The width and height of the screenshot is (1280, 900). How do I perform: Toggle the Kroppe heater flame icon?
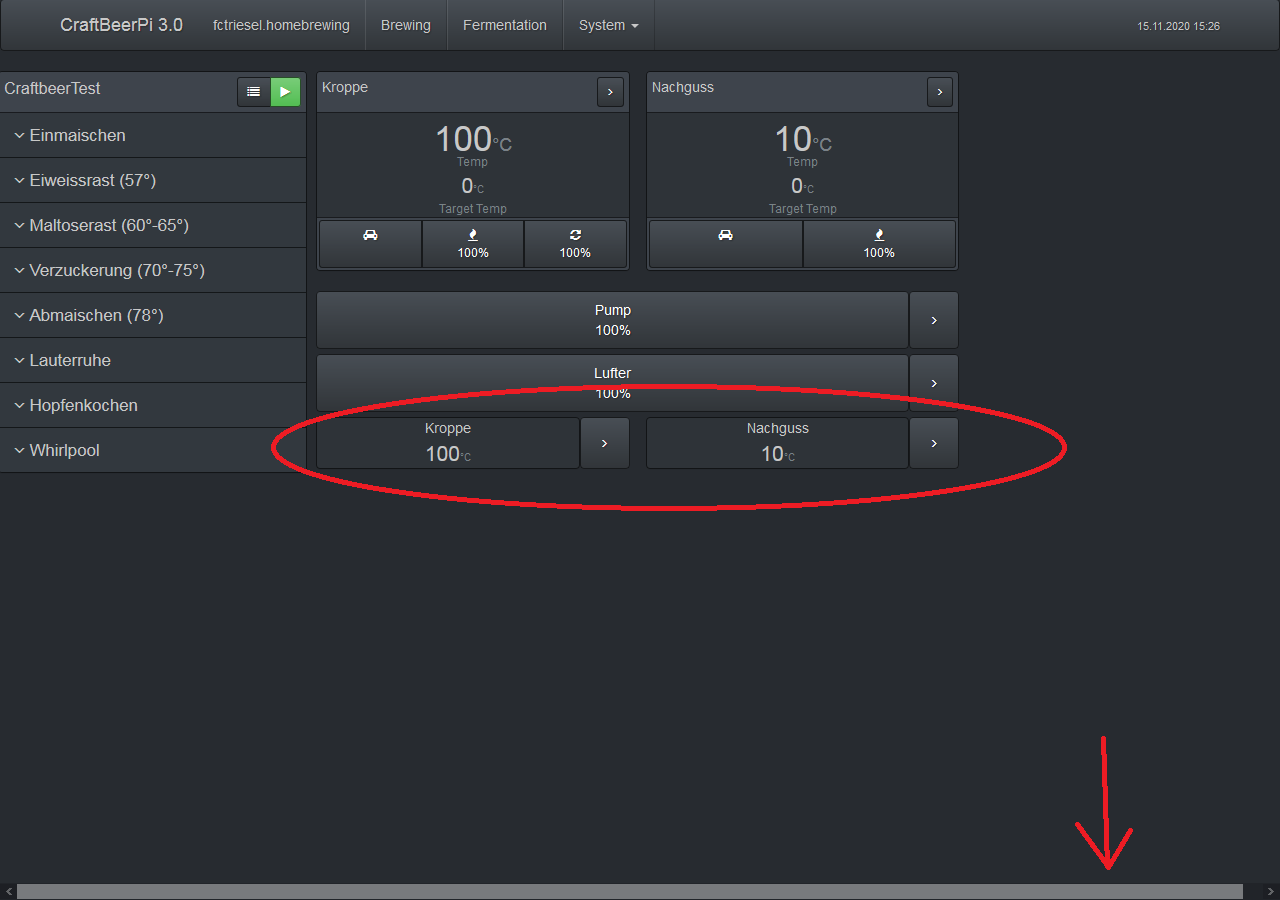(x=473, y=244)
